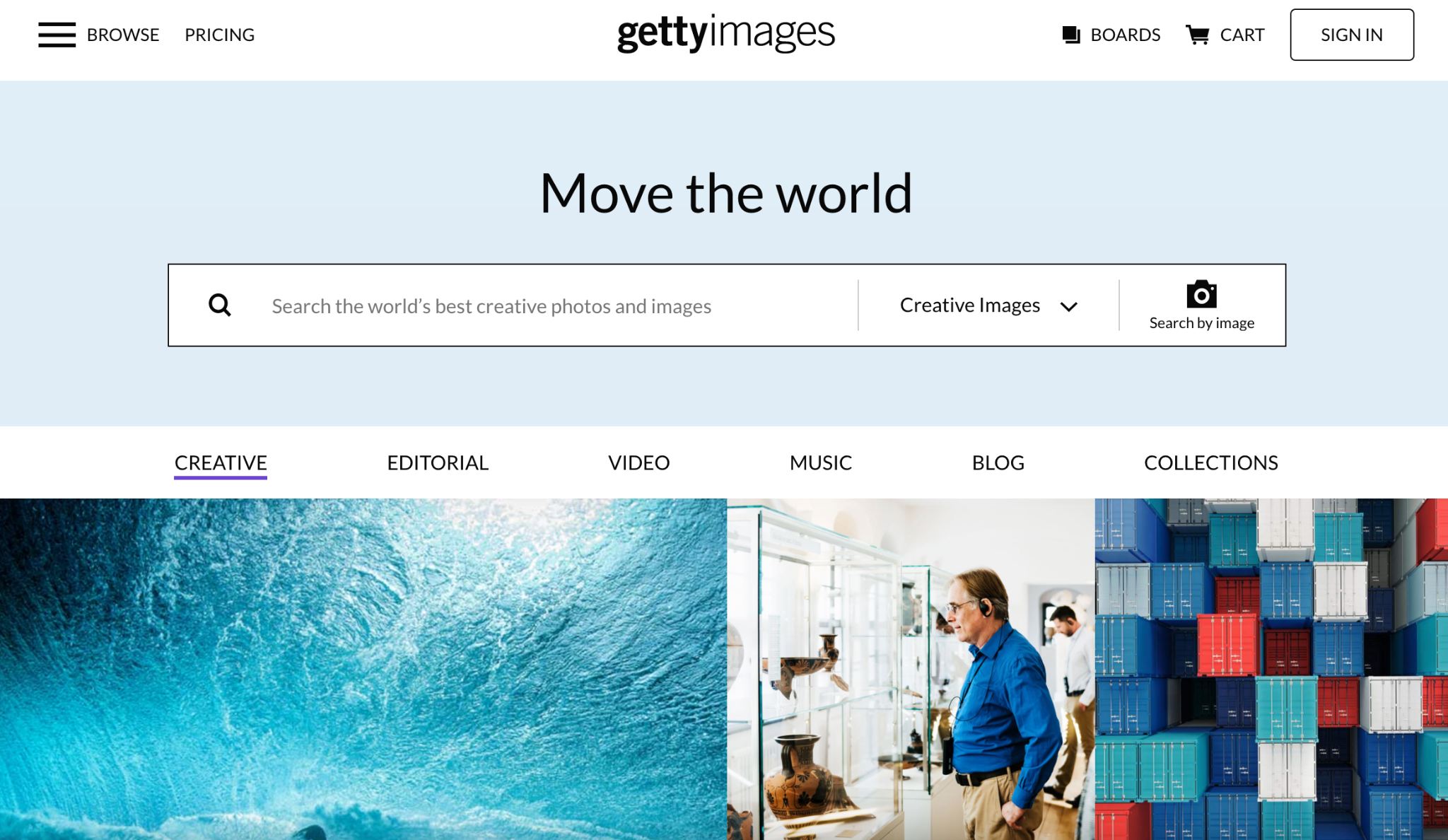Open the ocean wave photo thumbnail
The height and width of the screenshot is (840, 1448).
363,669
